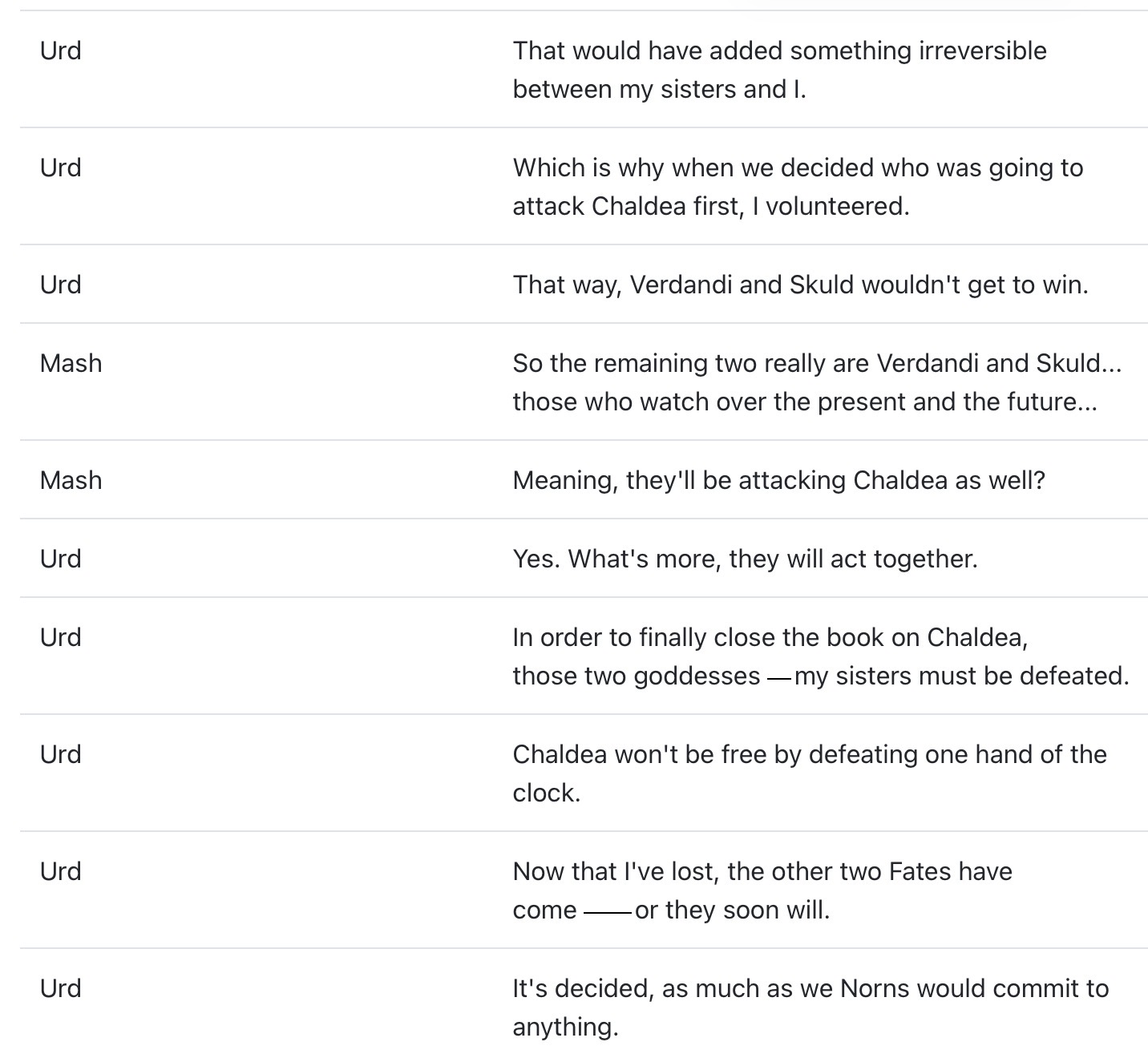1148x1062 pixels.
Task: Click 'Now that I've lost, the other two Fates'
Action: pyautogui.click(x=762, y=890)
